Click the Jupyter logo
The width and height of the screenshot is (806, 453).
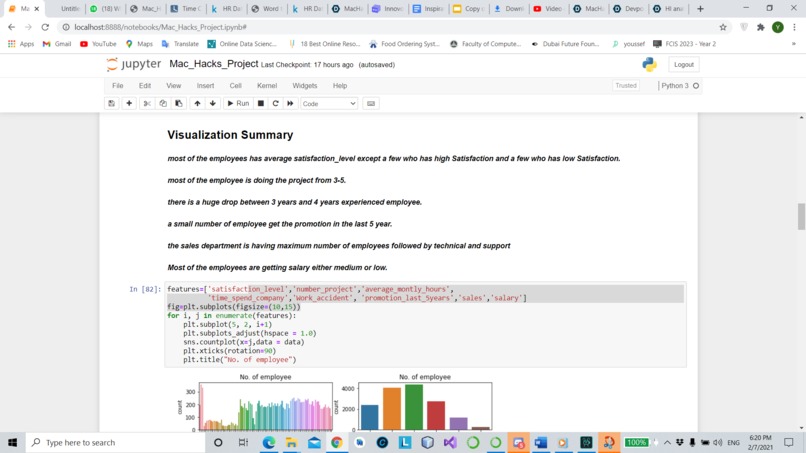coord(134,64)
